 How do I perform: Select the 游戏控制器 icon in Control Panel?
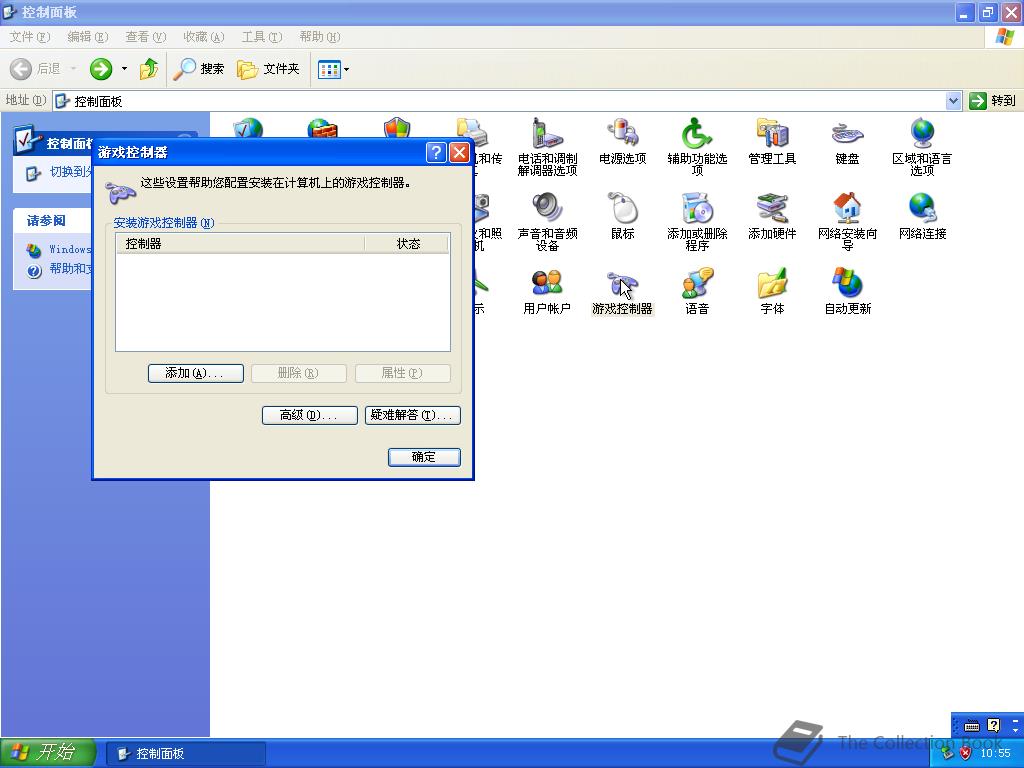pos(622,291)
